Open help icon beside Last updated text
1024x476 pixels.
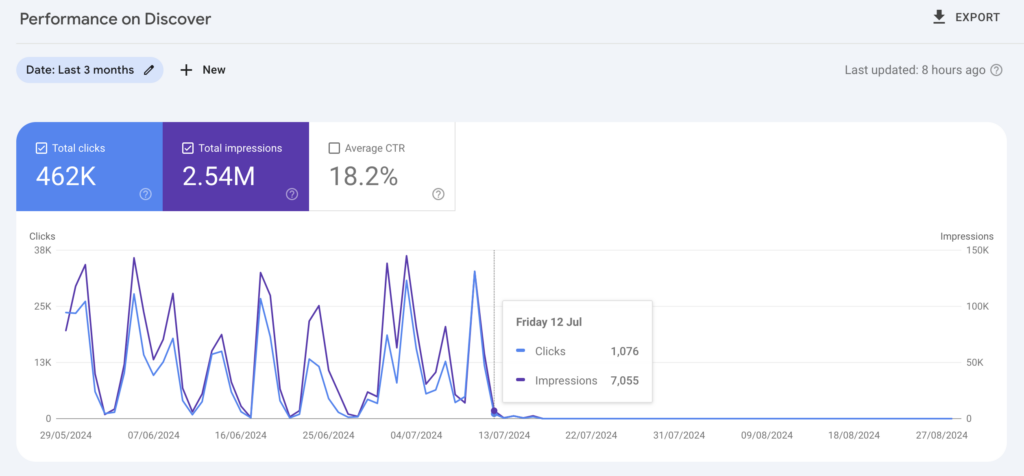995,70
